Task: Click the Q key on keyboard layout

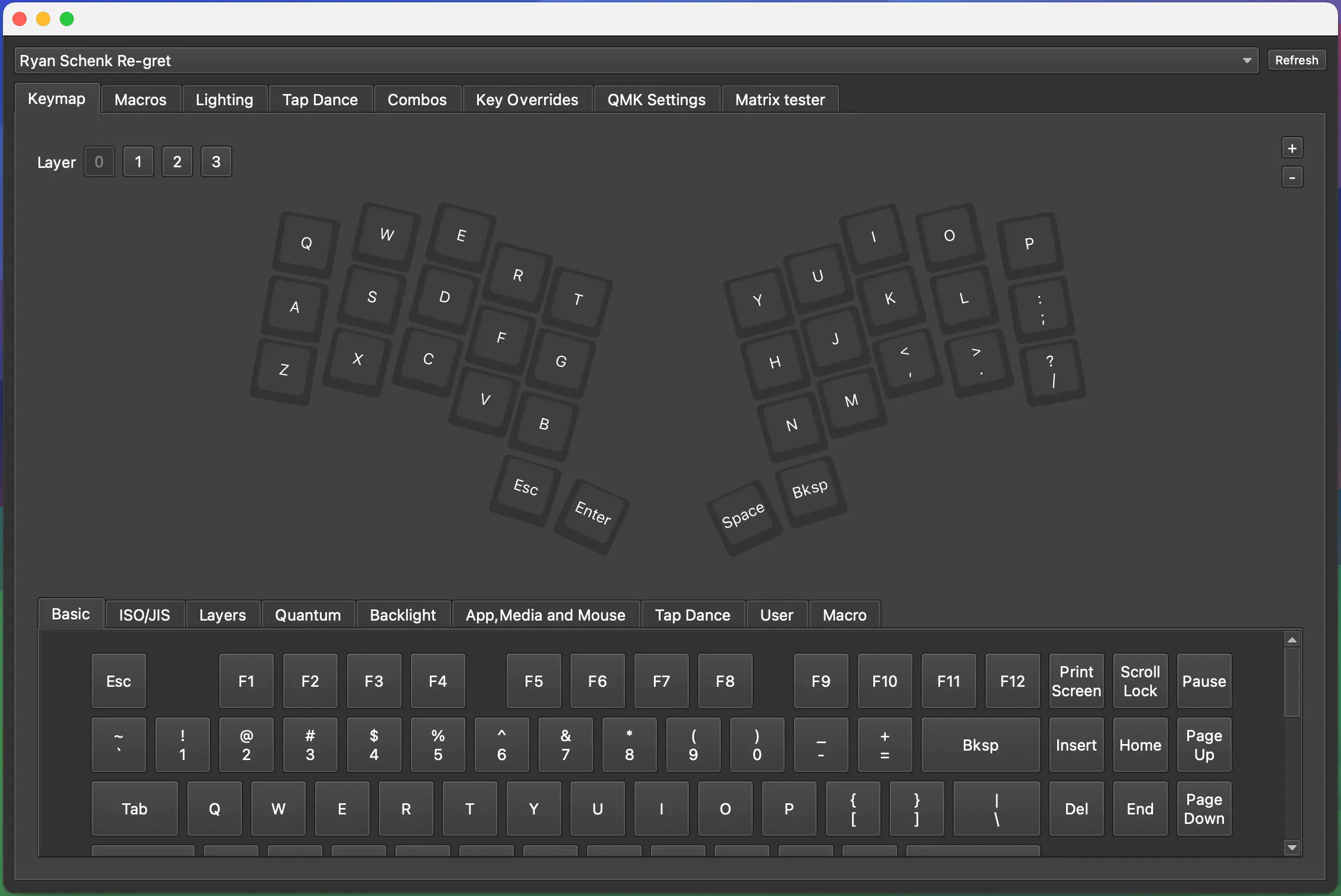Action: pos(306,243)
